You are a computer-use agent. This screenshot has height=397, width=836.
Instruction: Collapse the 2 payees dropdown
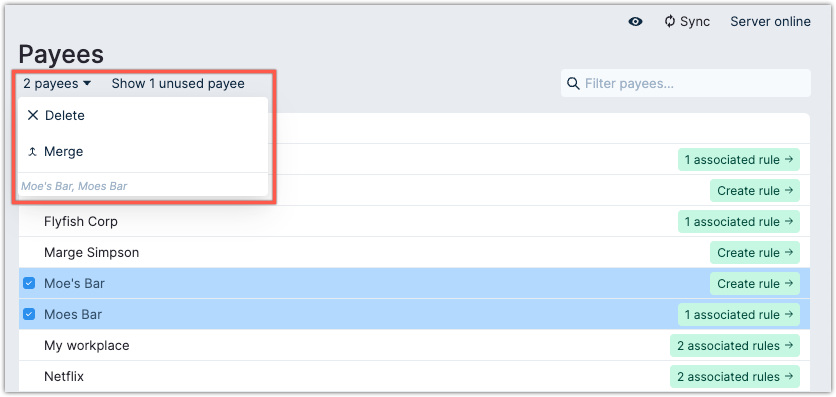(57, 84)
